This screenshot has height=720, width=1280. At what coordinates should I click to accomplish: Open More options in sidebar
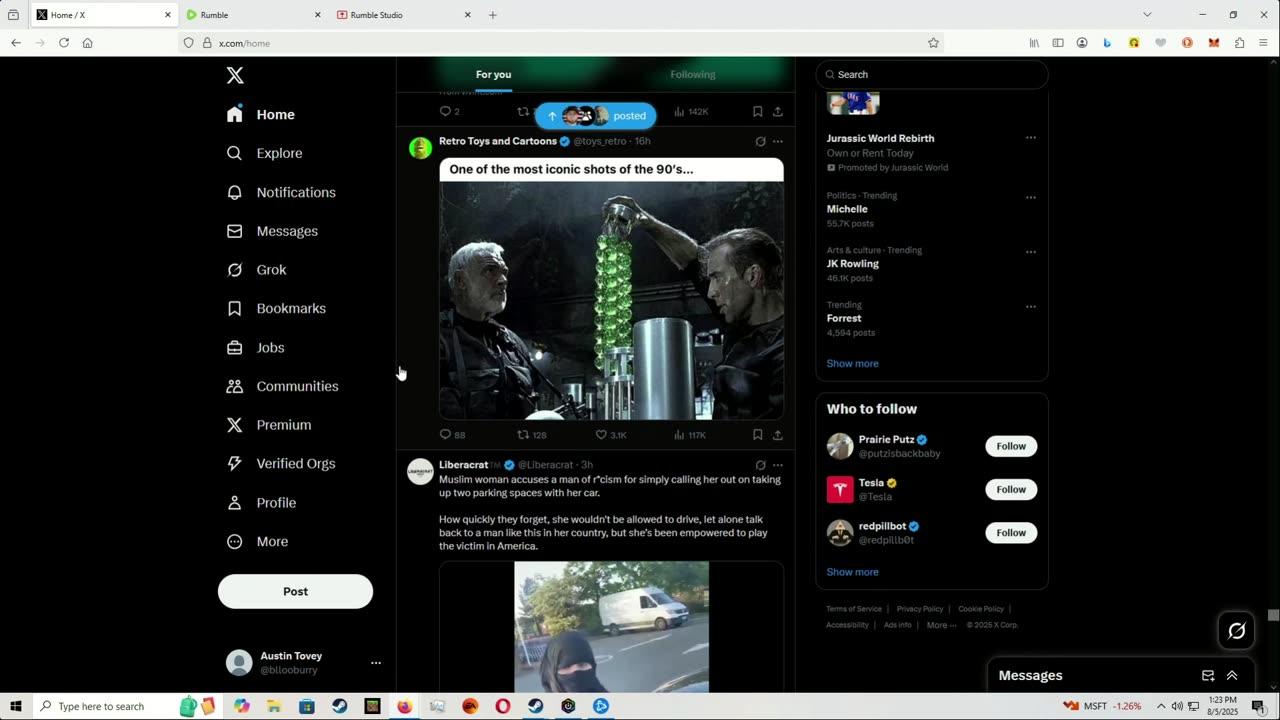tap(257, 542)
